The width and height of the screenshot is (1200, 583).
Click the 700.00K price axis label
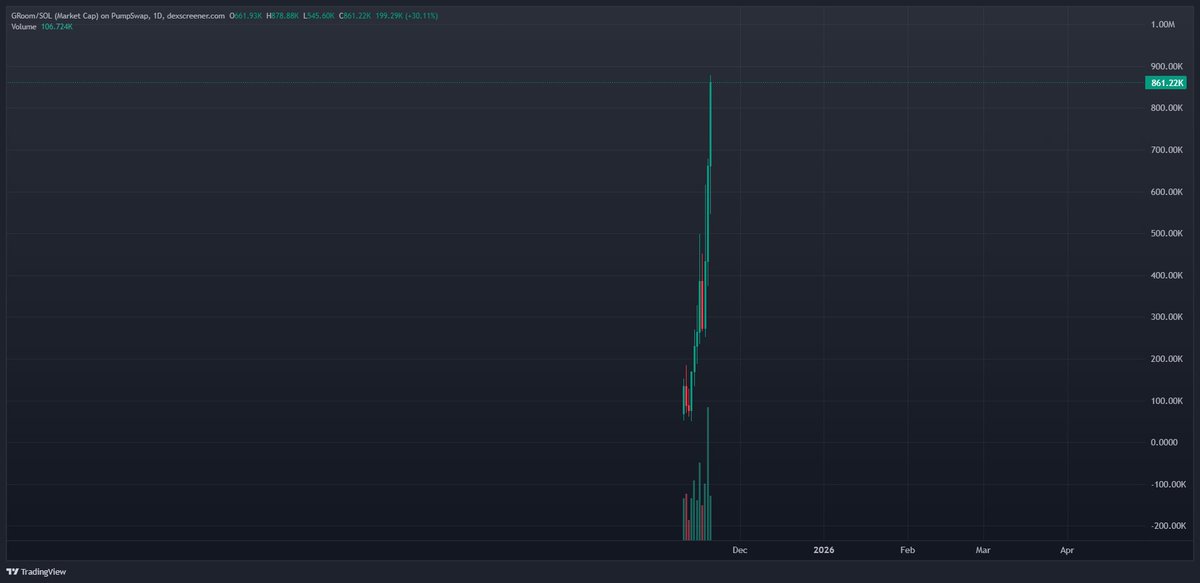click(1166, 150)
